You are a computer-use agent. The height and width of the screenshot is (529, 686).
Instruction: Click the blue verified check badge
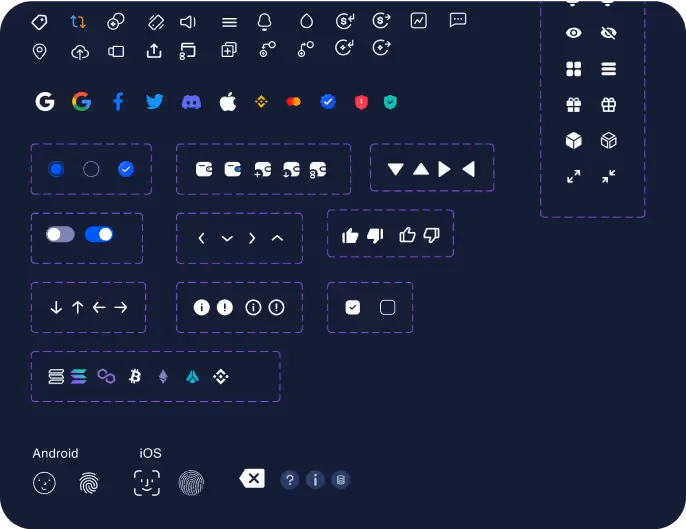(x=328, y=102)
